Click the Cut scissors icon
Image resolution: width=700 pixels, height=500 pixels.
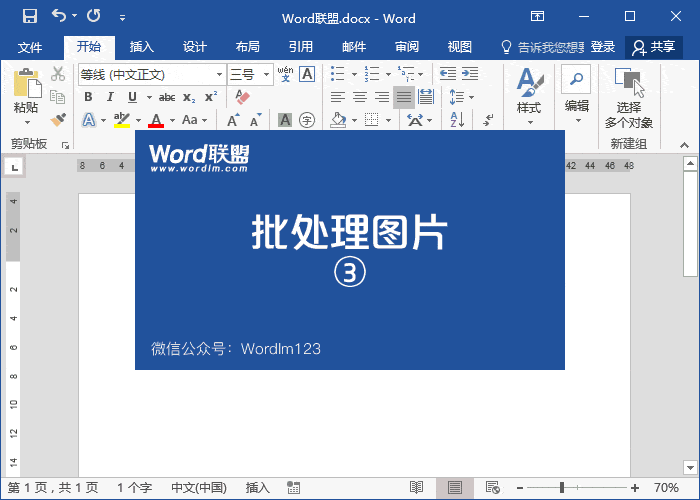pos(58,74)
